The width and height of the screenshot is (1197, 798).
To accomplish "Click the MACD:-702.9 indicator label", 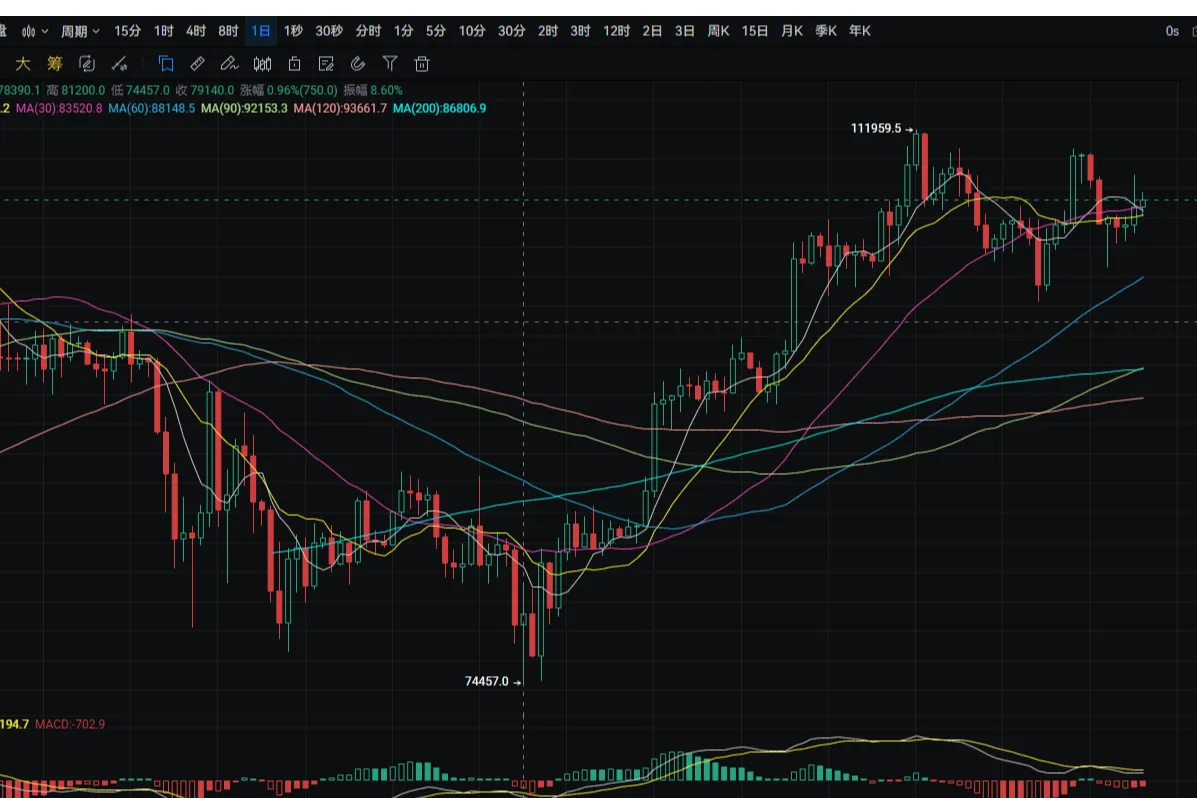I will (x=70, y=724).
